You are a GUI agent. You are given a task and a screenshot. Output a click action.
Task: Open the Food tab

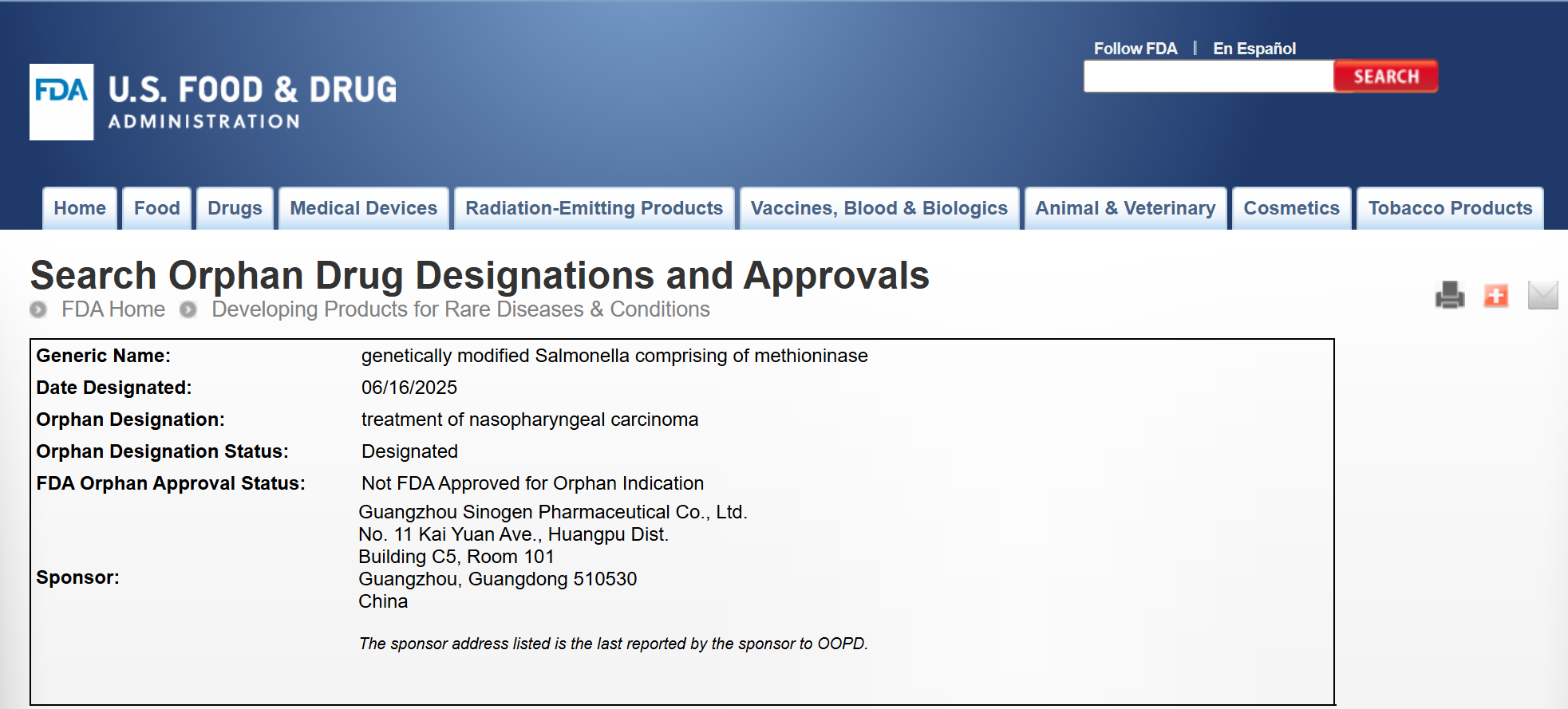pyautogui.click(x=157, y=208)
